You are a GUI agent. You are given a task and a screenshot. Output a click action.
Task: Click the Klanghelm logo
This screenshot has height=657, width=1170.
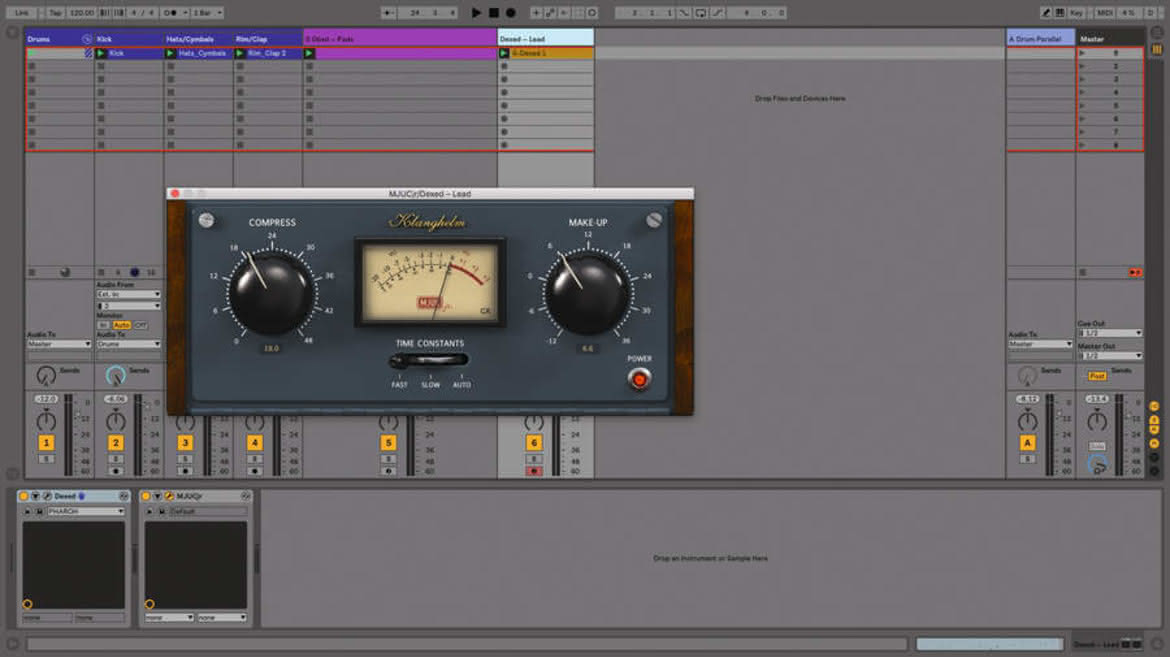[x=428, y=222]
